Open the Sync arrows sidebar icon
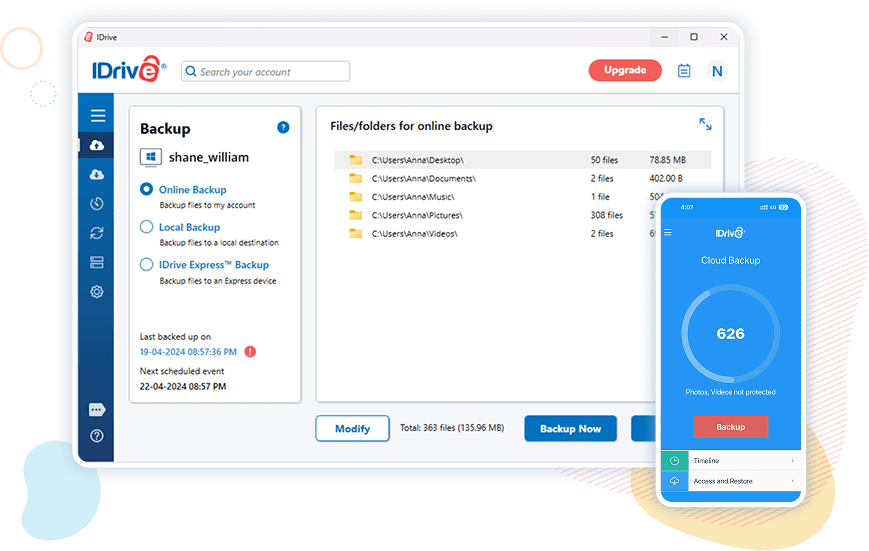Viewport: 869px width, 551px height. 97,233
